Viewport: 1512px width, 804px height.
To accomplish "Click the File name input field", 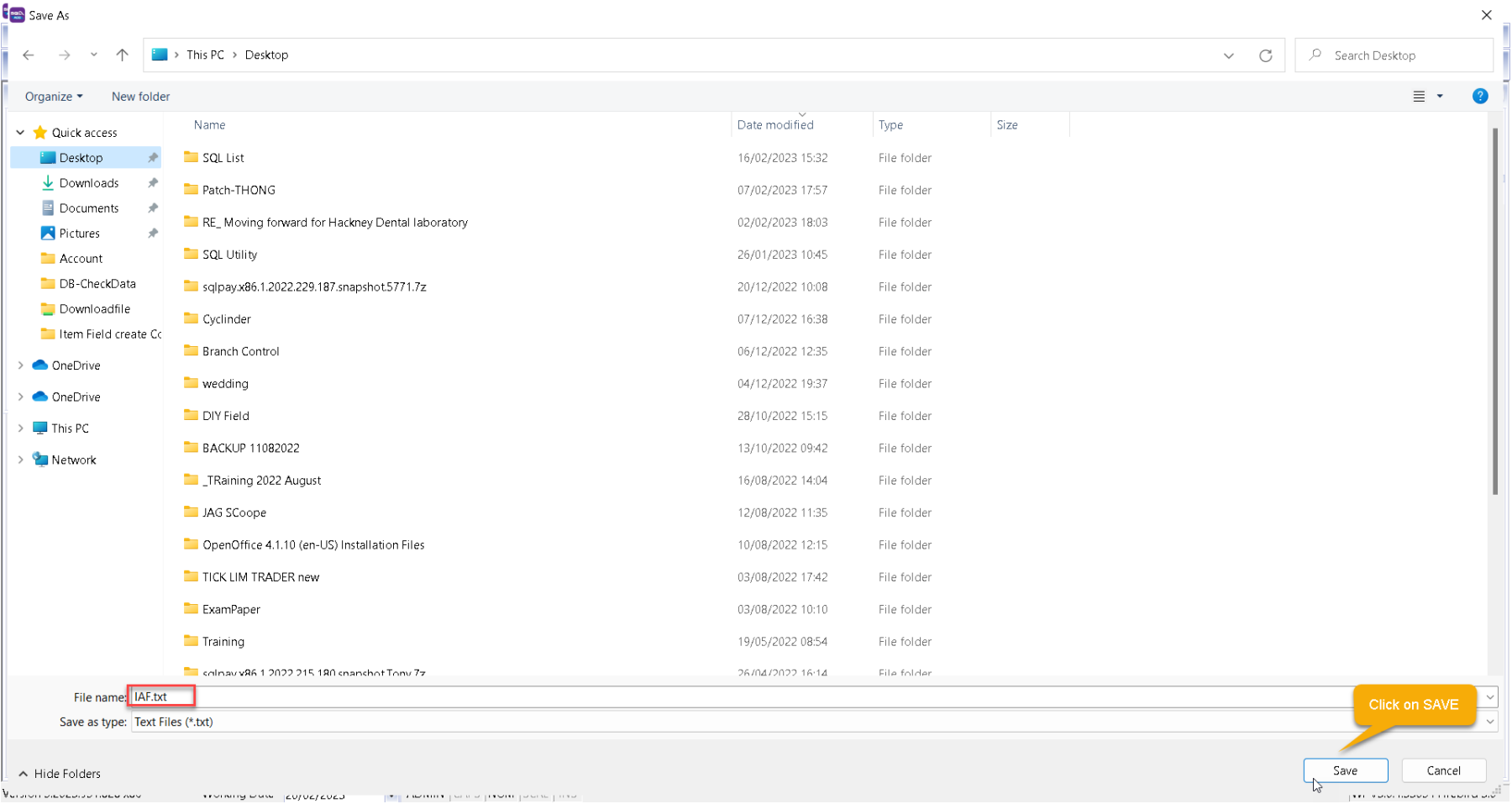I will tap(739, 697).
